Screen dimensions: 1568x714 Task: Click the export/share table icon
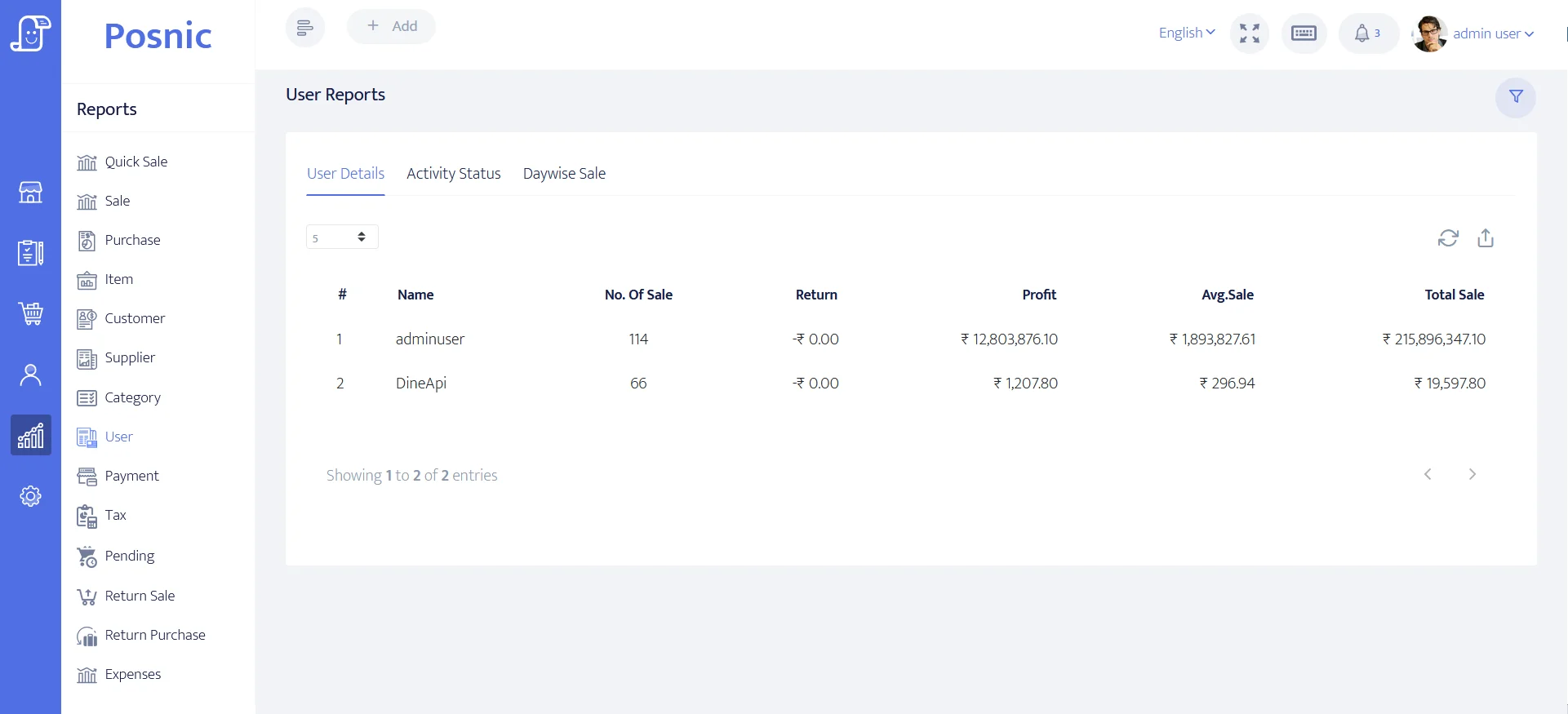click(1485, 238)
